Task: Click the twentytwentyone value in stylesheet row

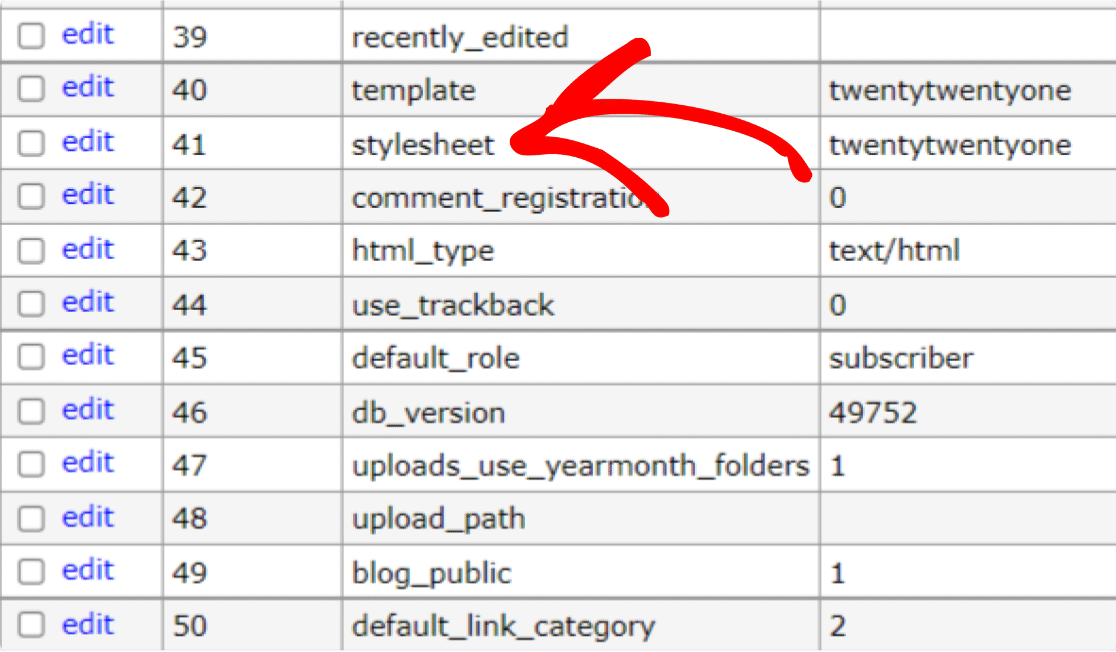Action: click(950, 145)
